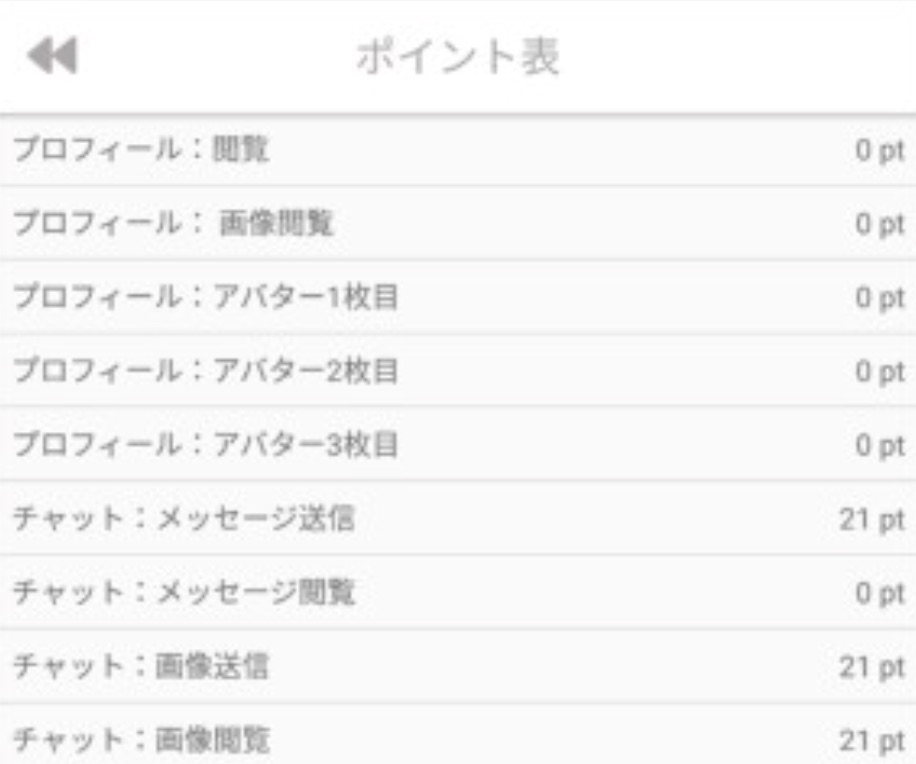Click 21 pt beside チャット：画像閲覧

(x=871, y=741)
